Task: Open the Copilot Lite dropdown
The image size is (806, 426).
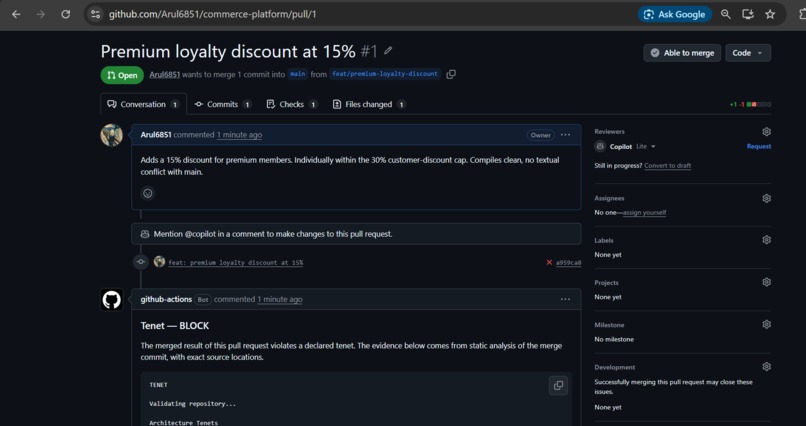Action: click(646, 146)
